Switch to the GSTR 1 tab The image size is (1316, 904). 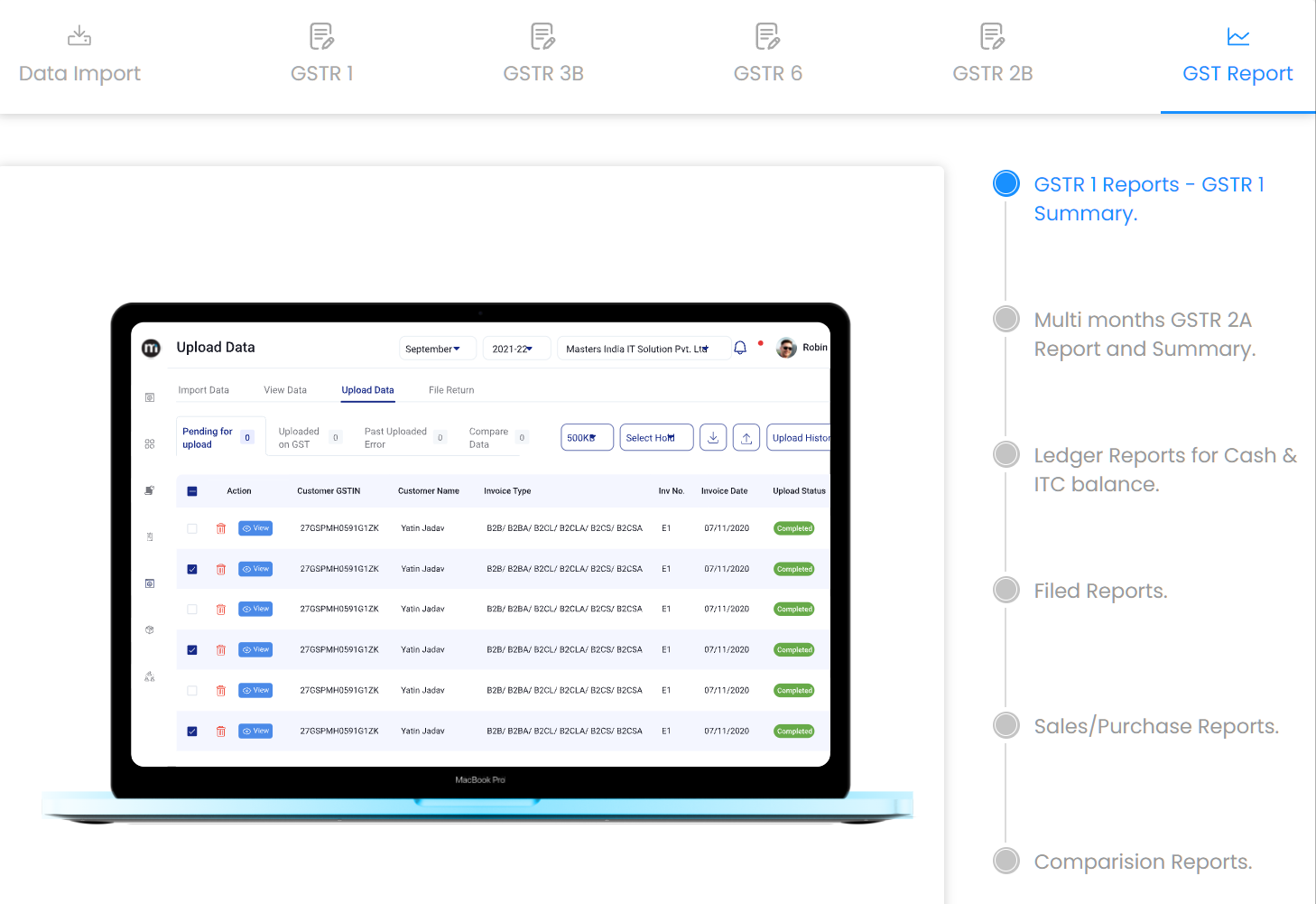pyautogui.click(x=322, y=57)
